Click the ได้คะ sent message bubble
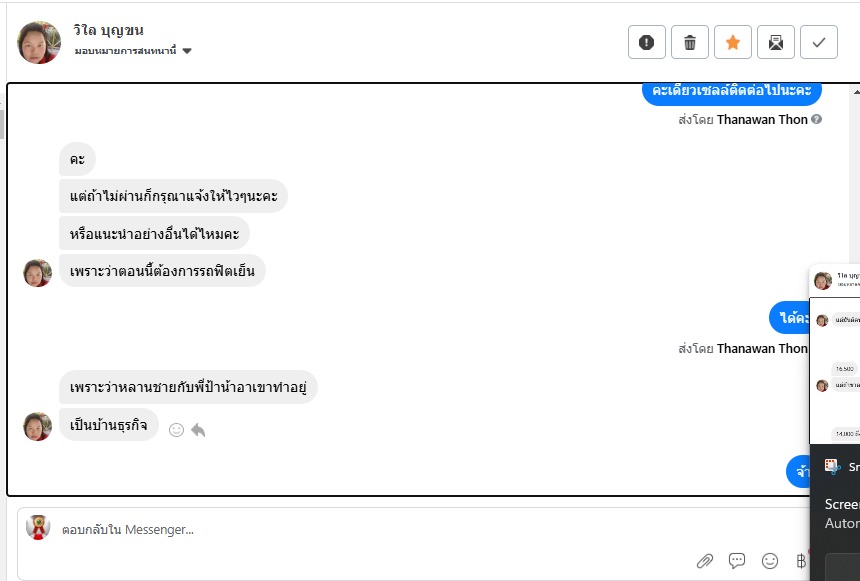 [789, 318]
